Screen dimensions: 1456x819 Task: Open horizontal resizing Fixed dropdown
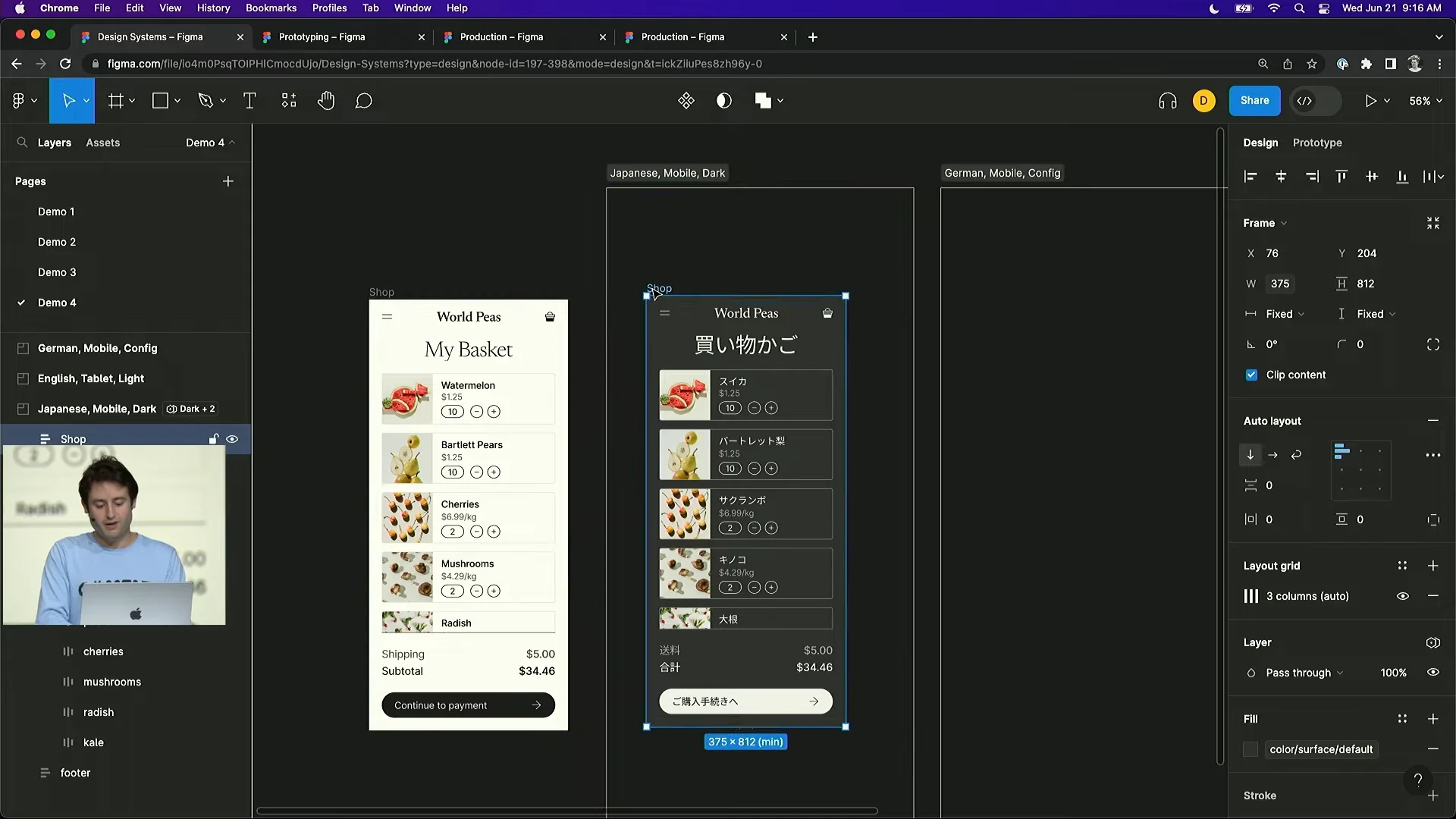pos(1285,314)
